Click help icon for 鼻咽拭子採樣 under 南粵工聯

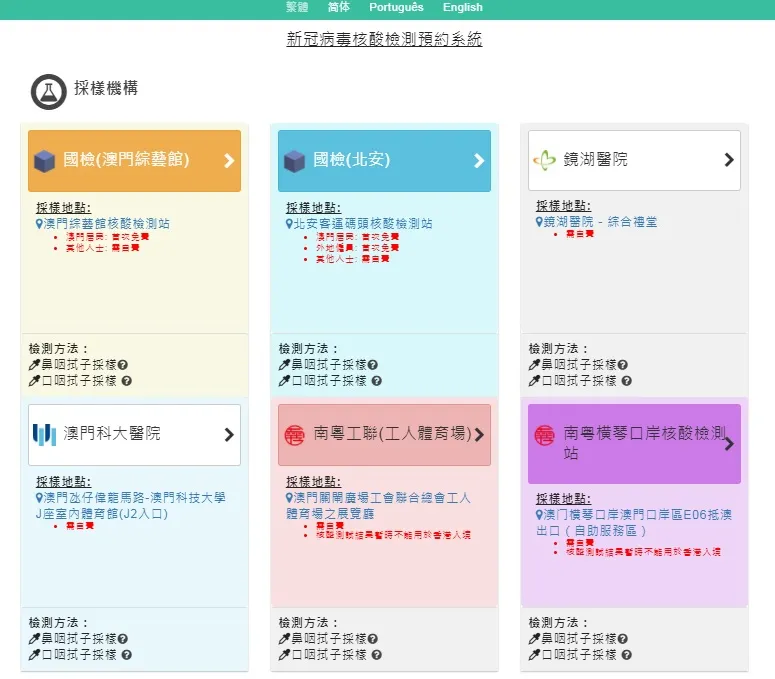point(373,639)
